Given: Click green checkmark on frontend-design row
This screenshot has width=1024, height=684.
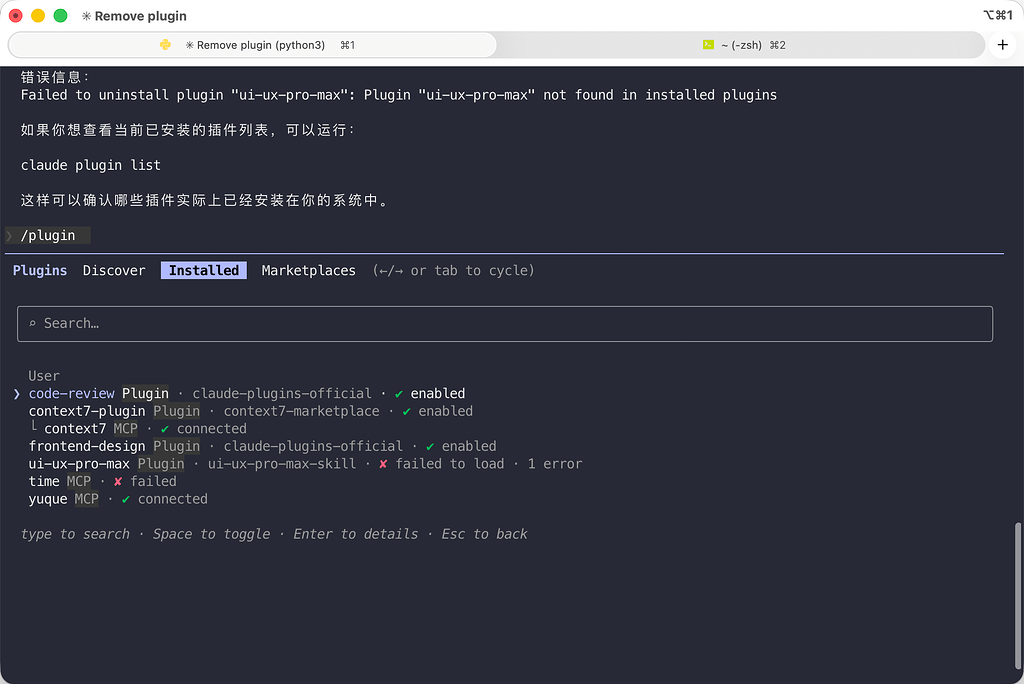Looking at the screenshot, I should [430, 447].
